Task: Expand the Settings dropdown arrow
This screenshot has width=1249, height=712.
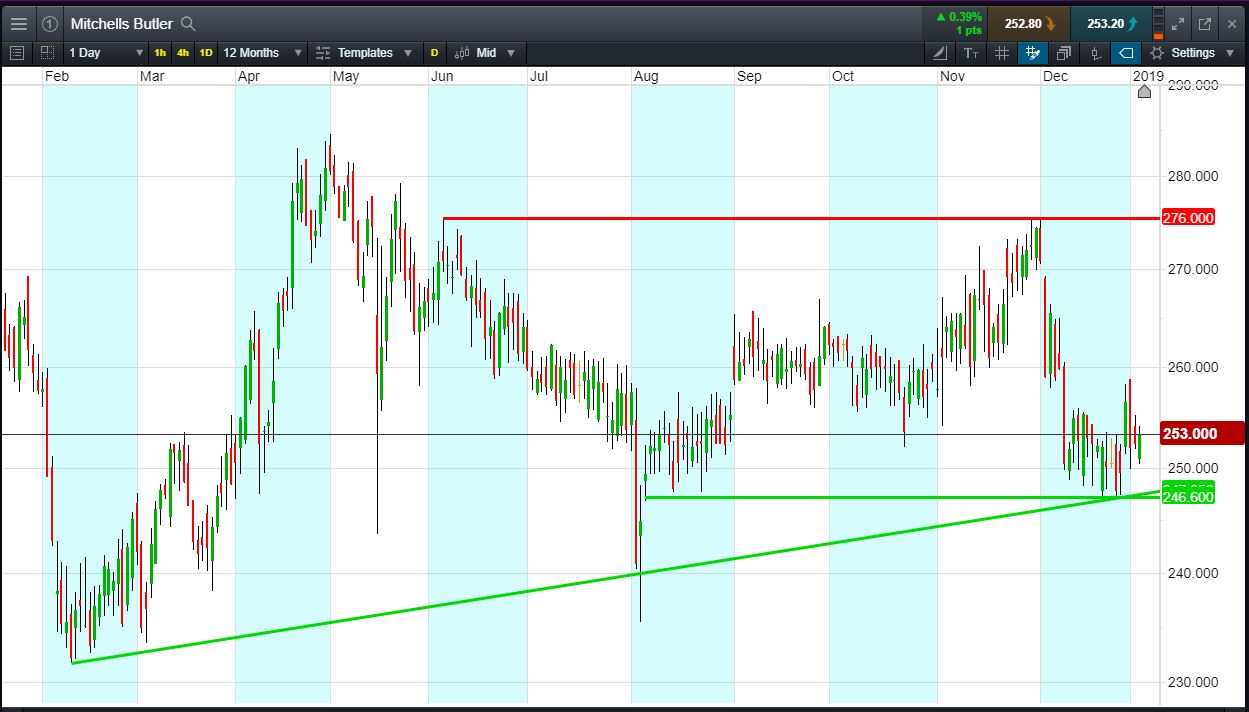Action: [1231, 52]
